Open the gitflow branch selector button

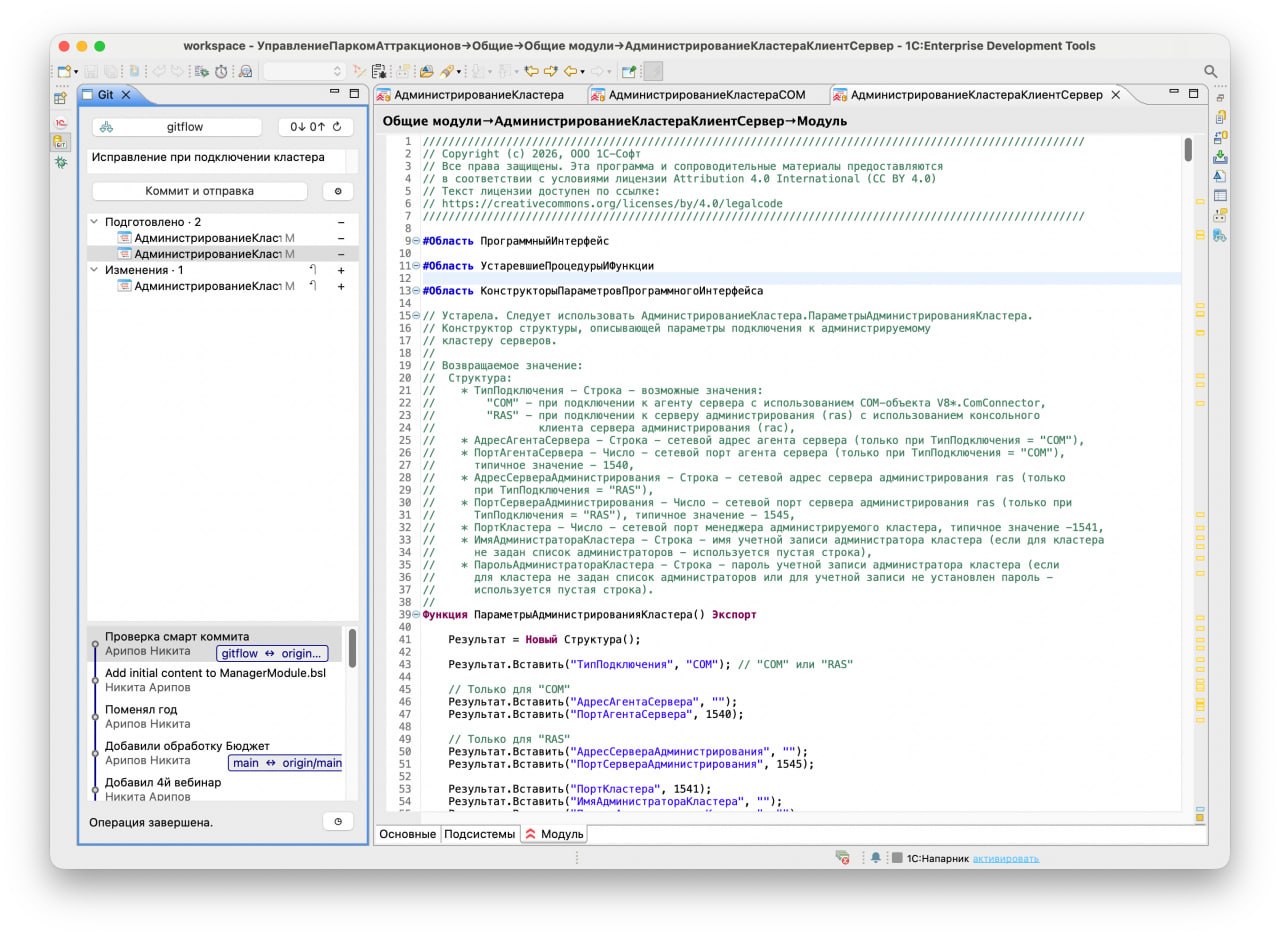[176, 127]
